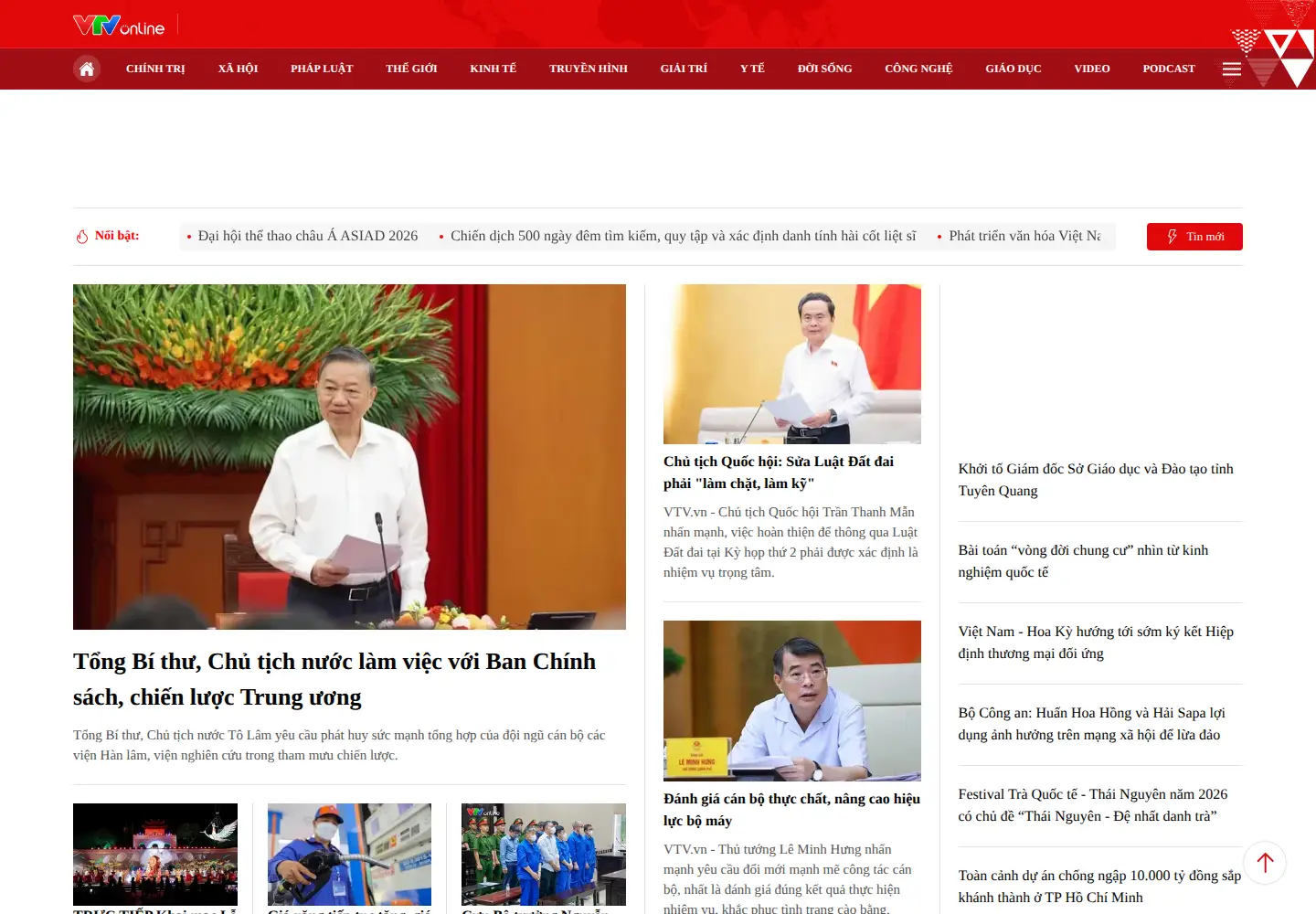Go to THẾ GIỚI section

tap(411, 69)
